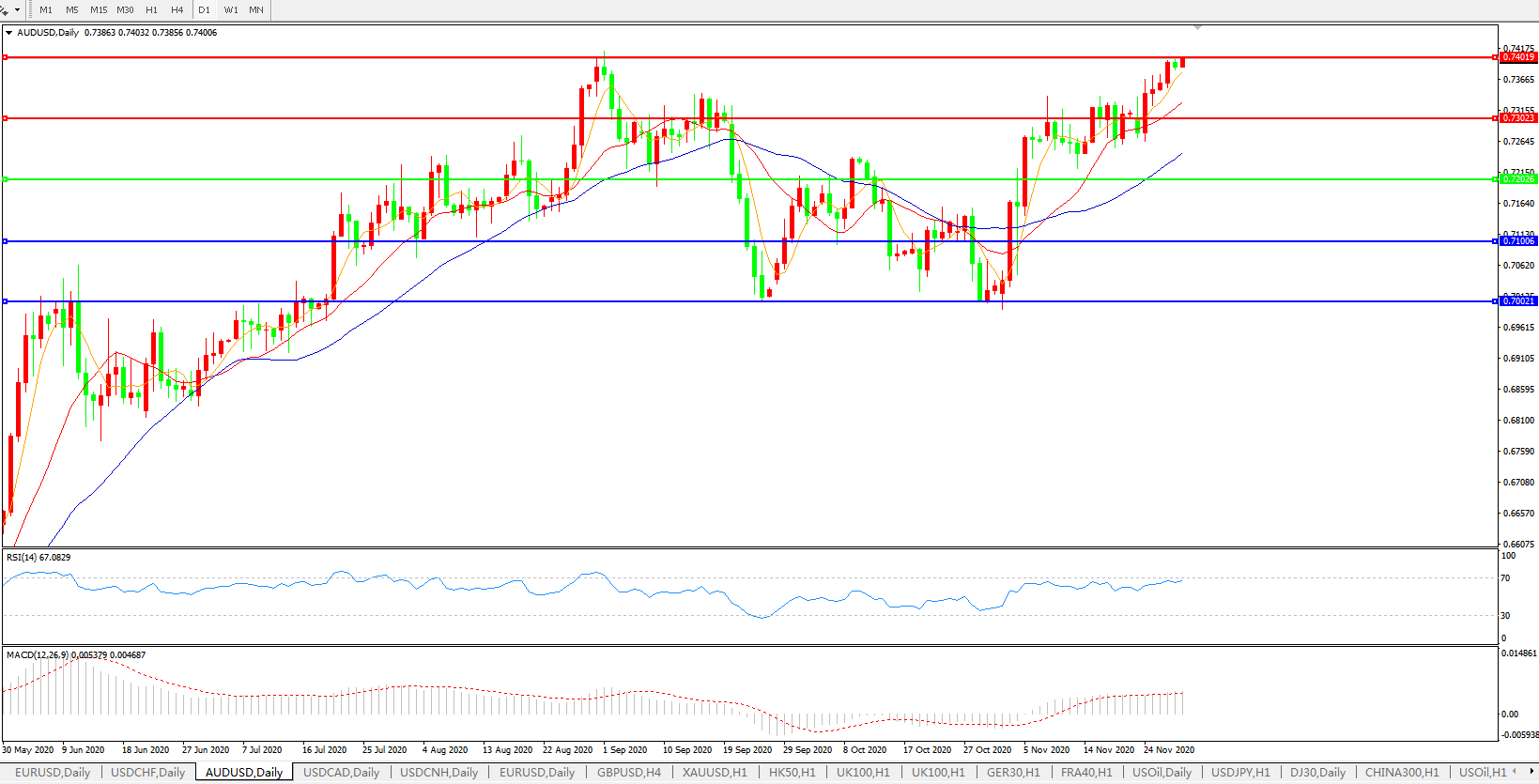Click the red 0.74019 price level label
This screenshot has width=1539, height=784.
1518,57
